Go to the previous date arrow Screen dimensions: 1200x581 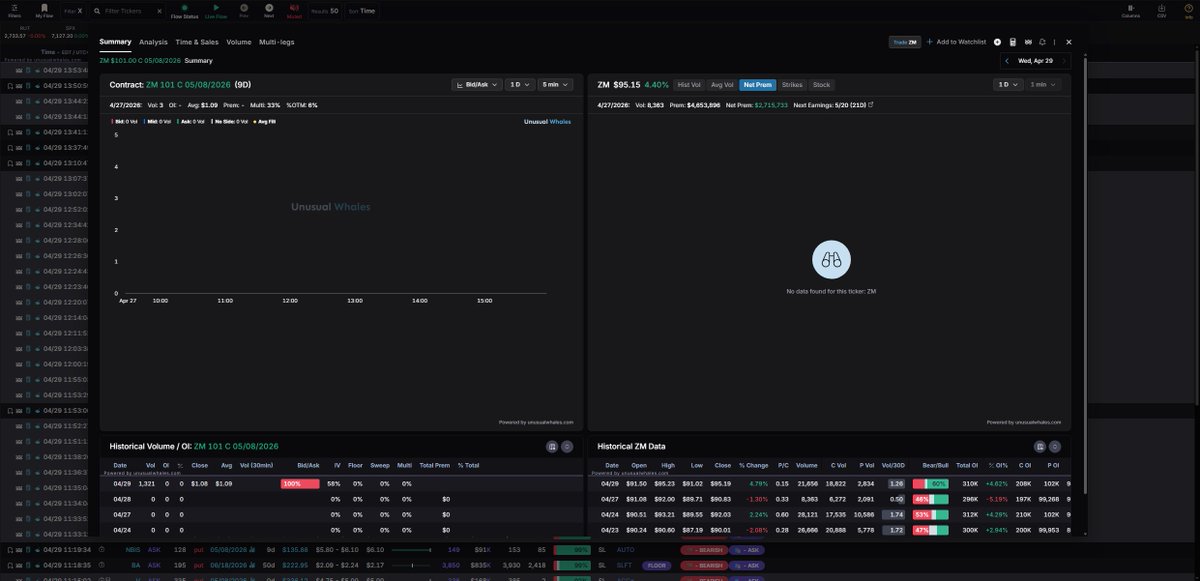coord(1007,61)
